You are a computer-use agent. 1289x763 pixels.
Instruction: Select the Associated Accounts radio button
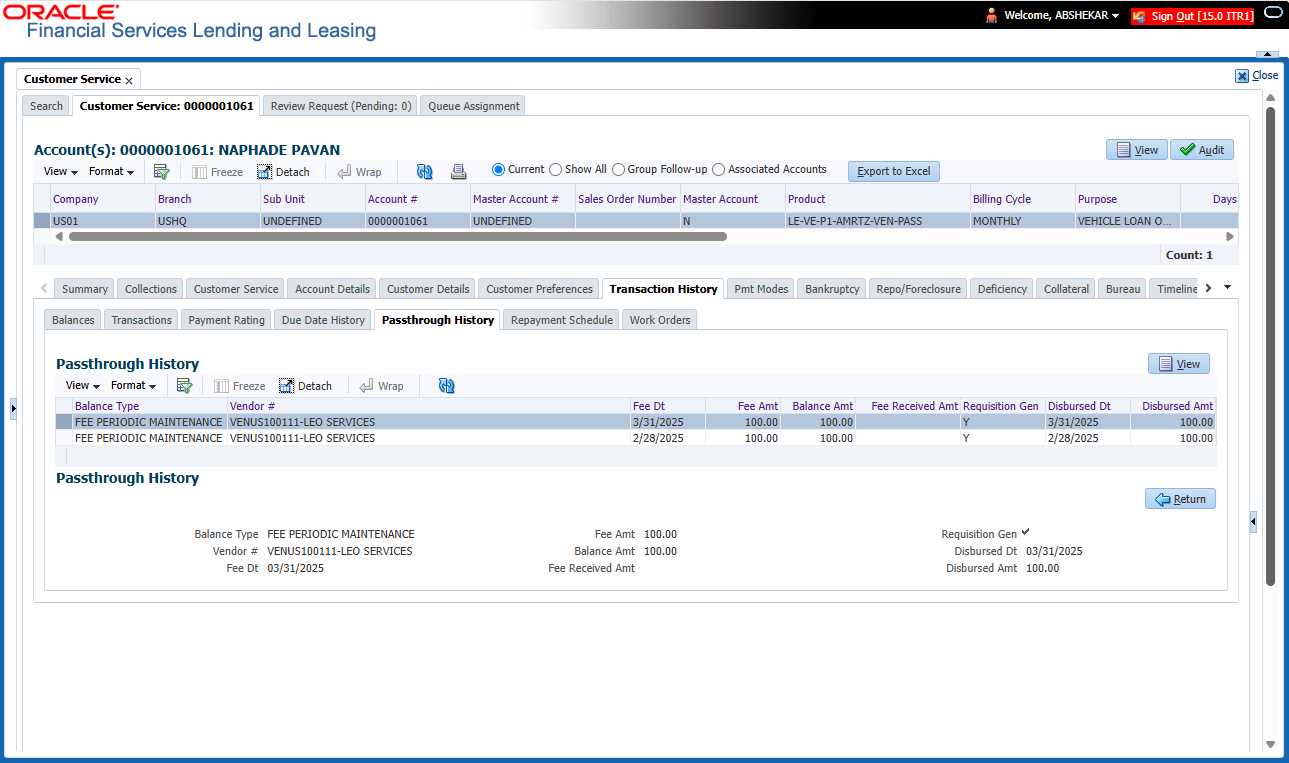[x=719, y=170]
